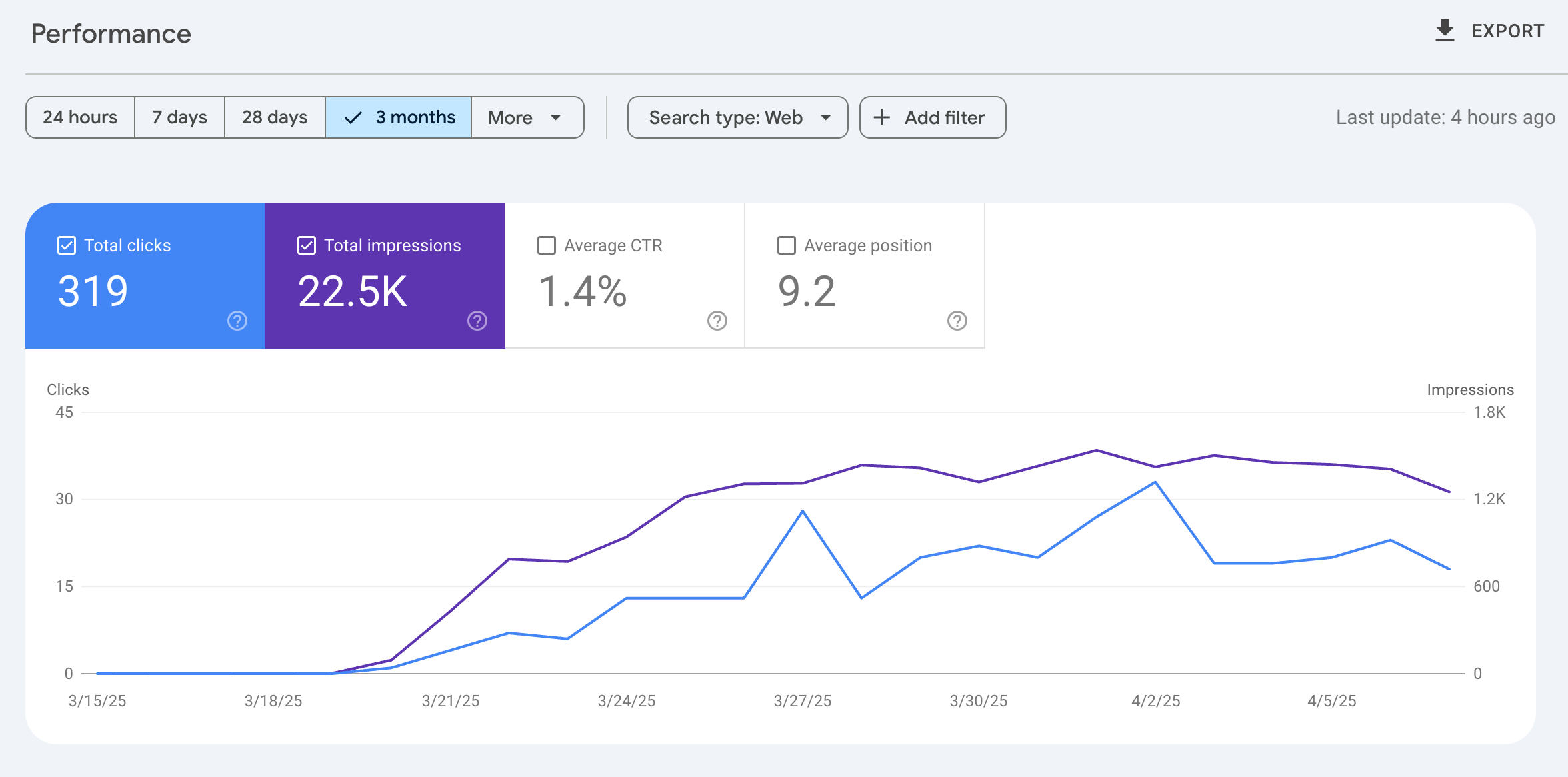Select the 28 days date range

(x=274, y=117)
